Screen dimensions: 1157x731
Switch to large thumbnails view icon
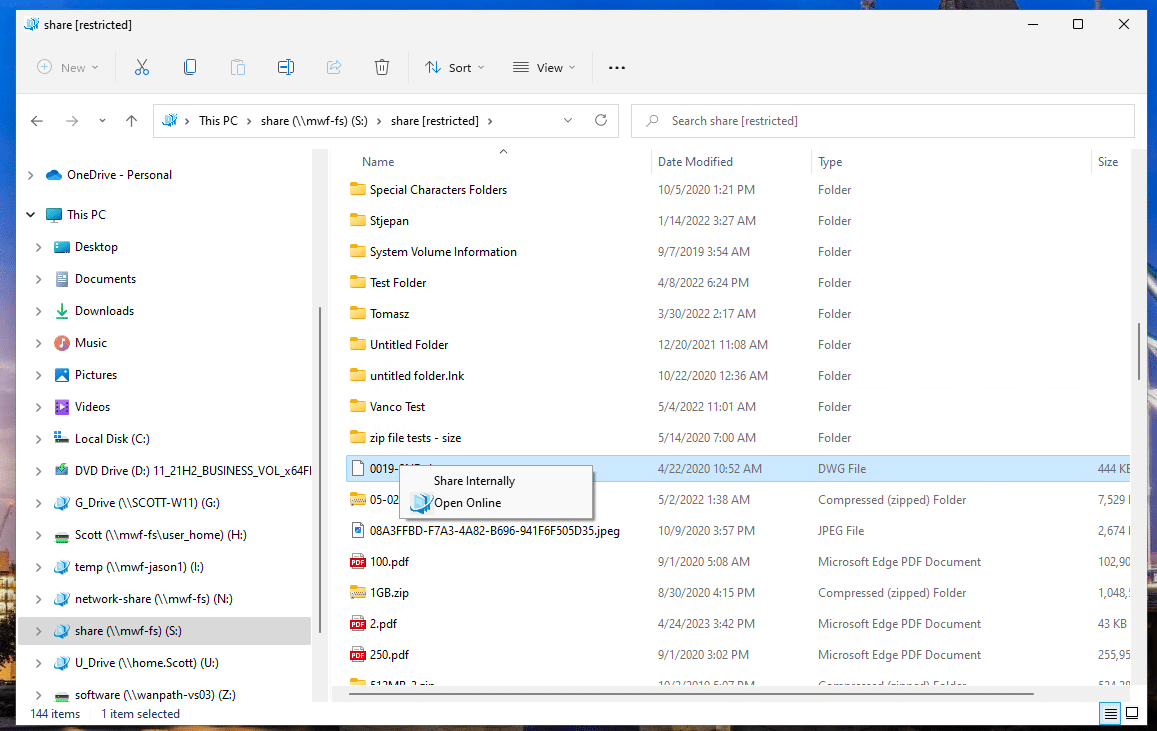pyautogui.click(x=1132, y=713)
